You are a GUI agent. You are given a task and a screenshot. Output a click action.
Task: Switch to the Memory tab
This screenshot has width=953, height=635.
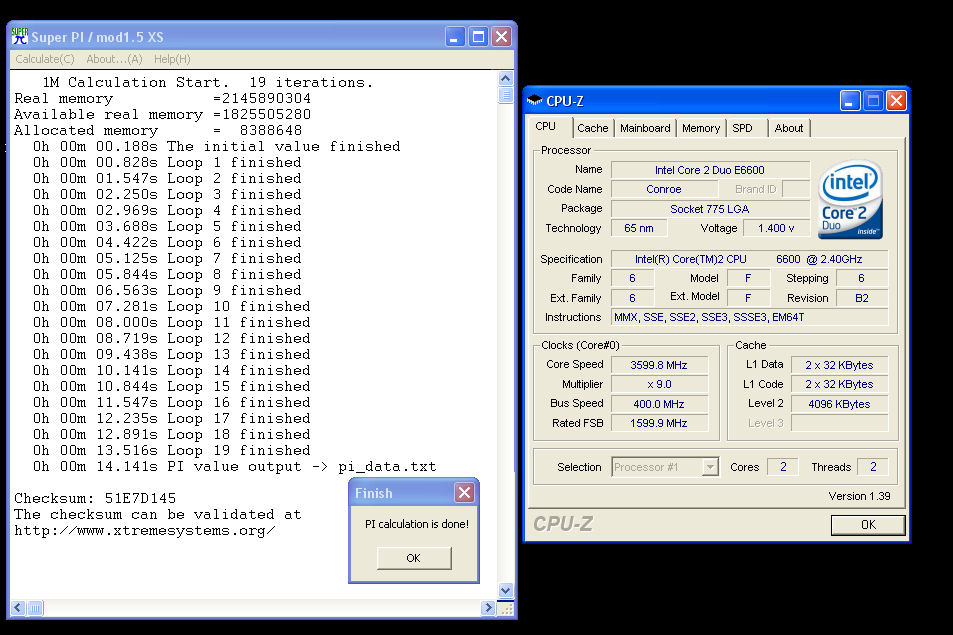[x=701, y=128]
